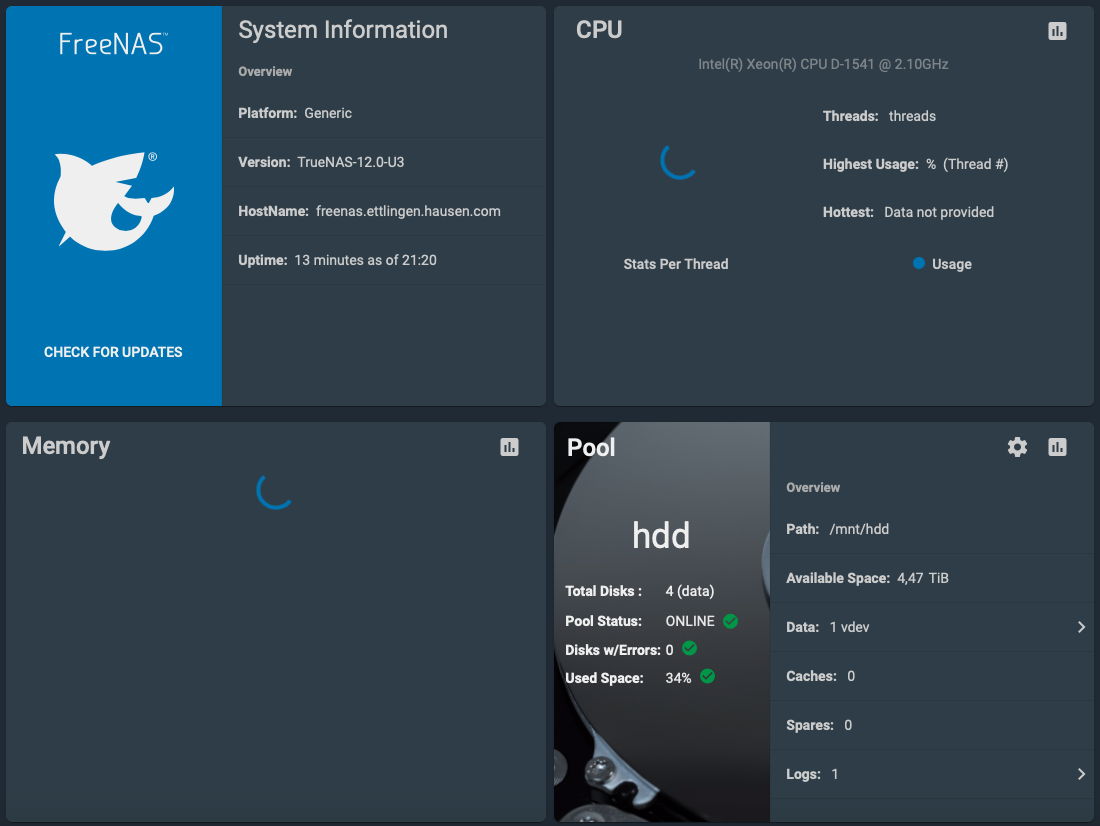Click the /mnt/hdd path value
This screenshot has width=1100, height=826.
click(x=859, y=529)
